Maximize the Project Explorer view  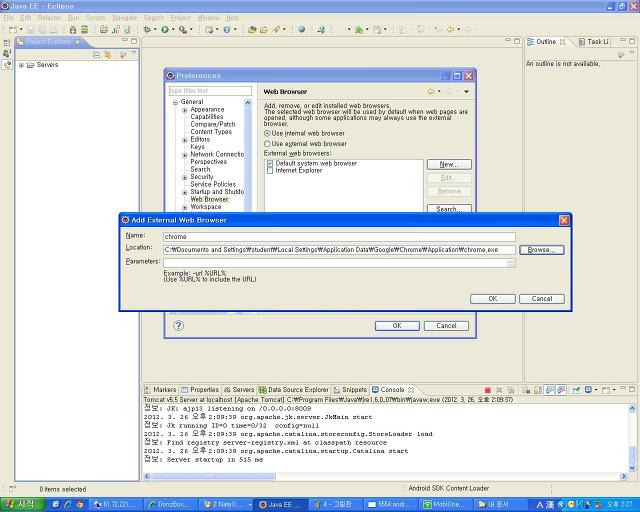[134, 41]
